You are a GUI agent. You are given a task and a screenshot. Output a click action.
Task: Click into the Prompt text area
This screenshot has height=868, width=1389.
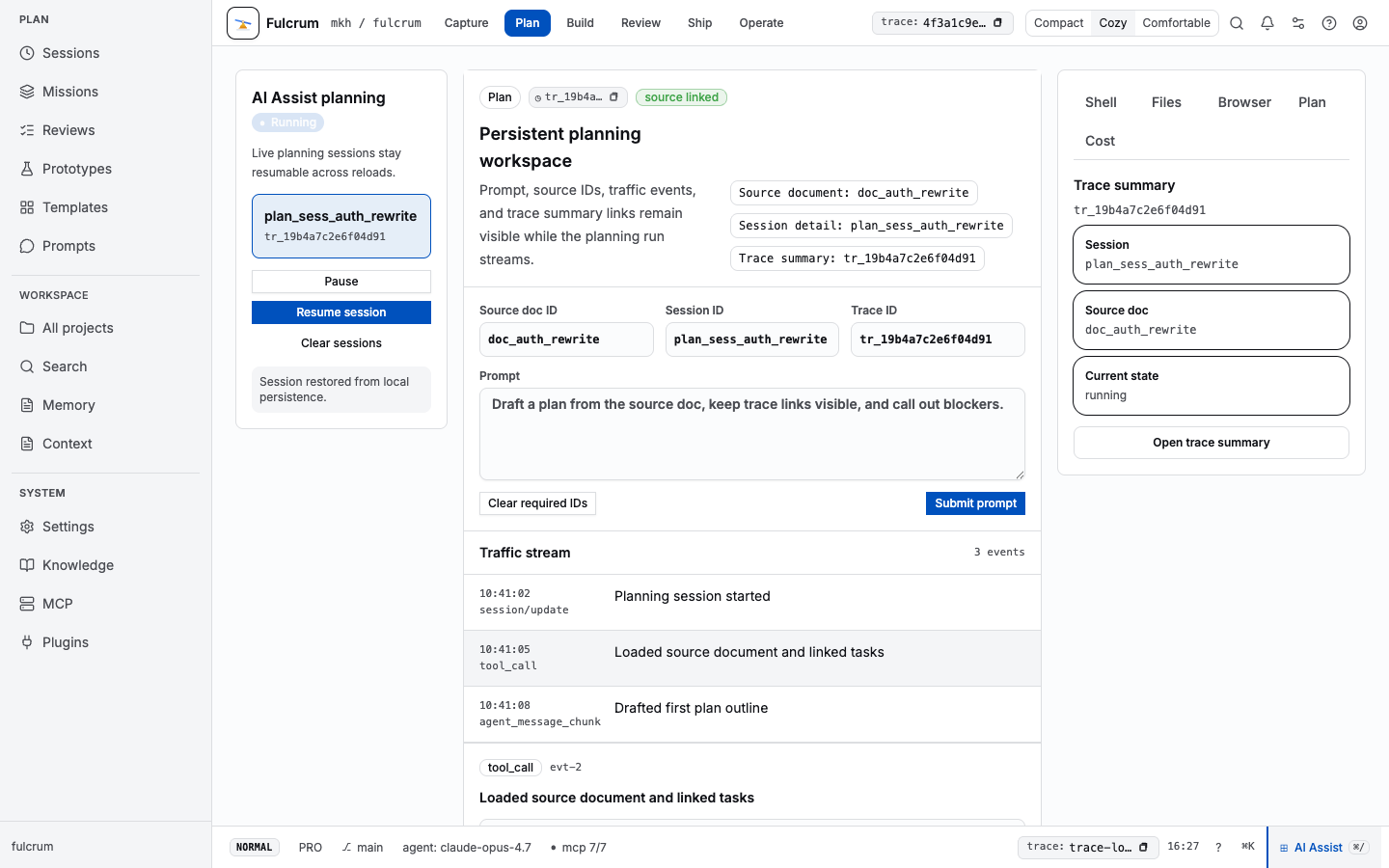pos(752,434)
